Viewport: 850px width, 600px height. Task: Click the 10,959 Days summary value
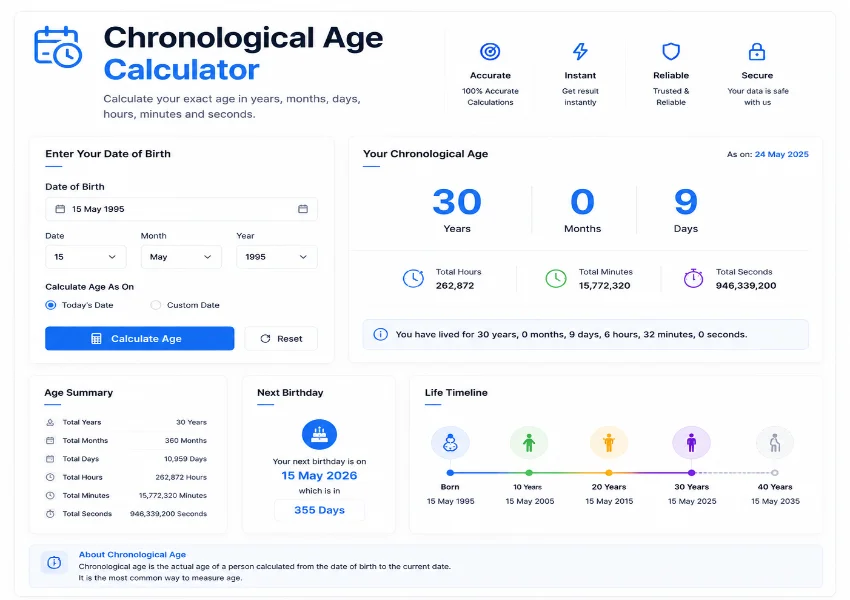(185, 459)
